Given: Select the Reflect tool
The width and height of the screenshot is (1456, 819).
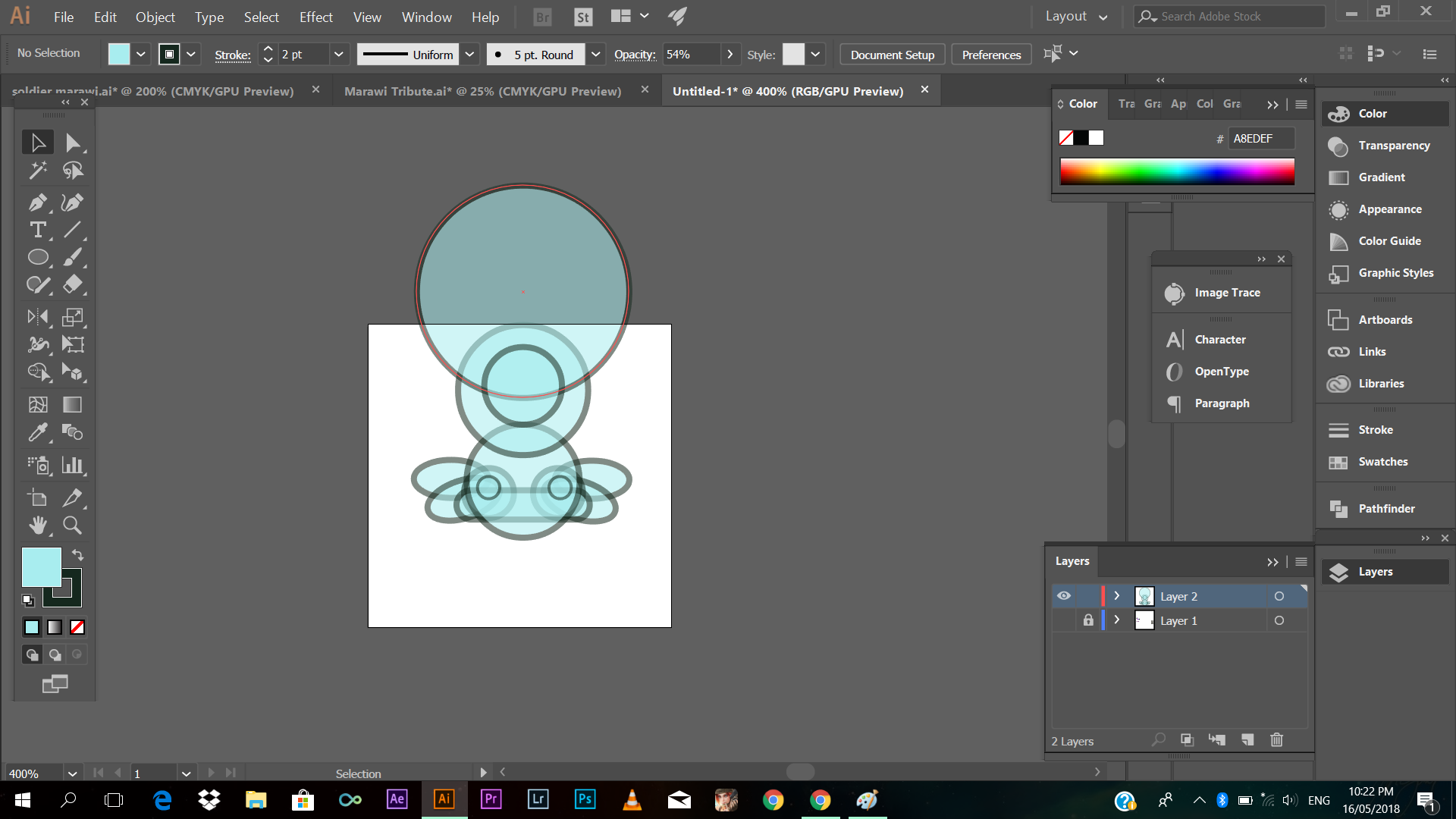Looking at the screenshot, I should tap(38, 317).
